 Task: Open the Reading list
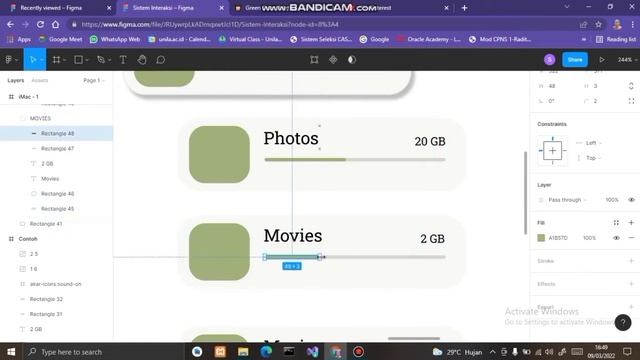click(x=616, y=39)
